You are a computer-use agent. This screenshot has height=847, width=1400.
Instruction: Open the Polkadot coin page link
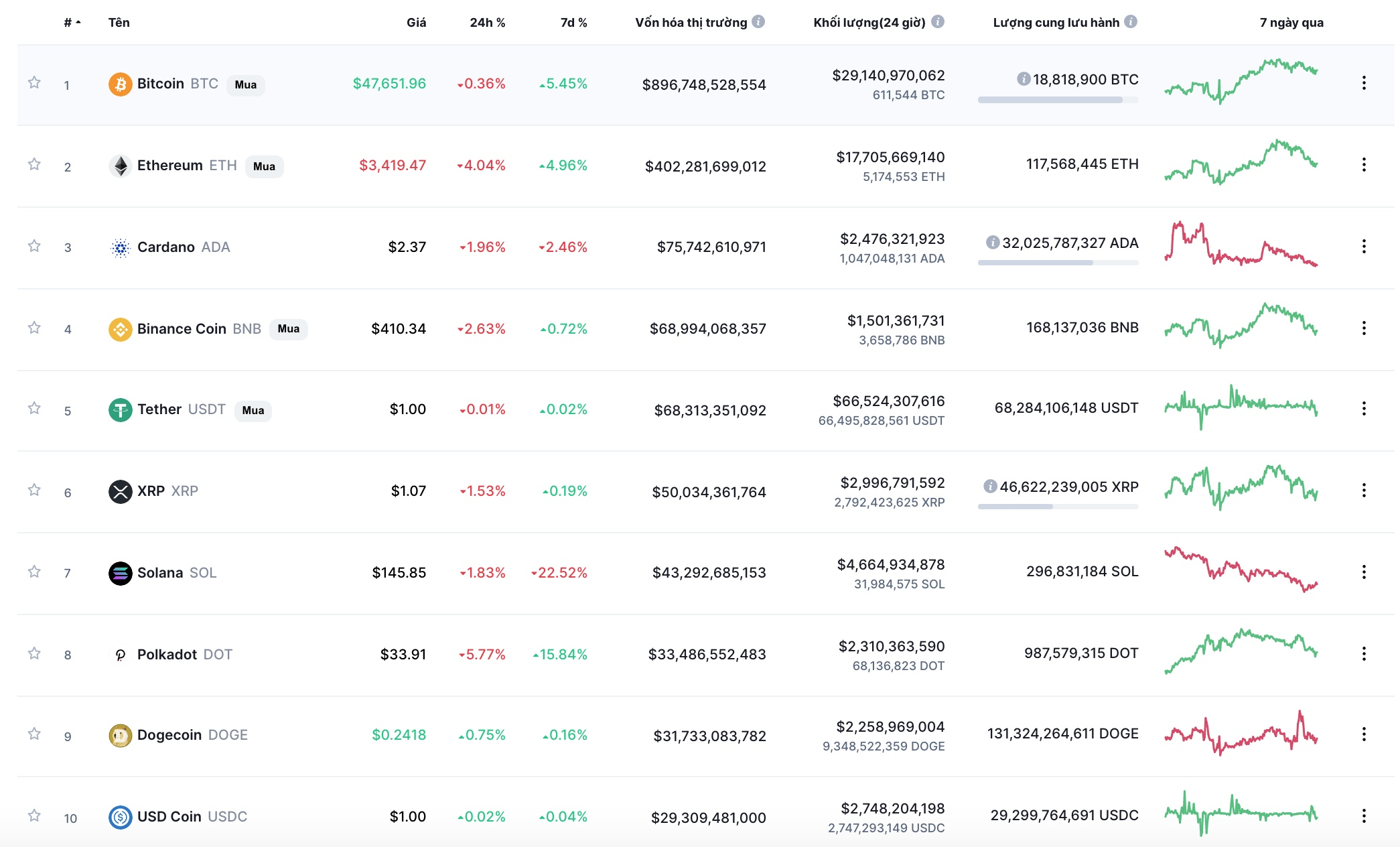pos(185,655)
